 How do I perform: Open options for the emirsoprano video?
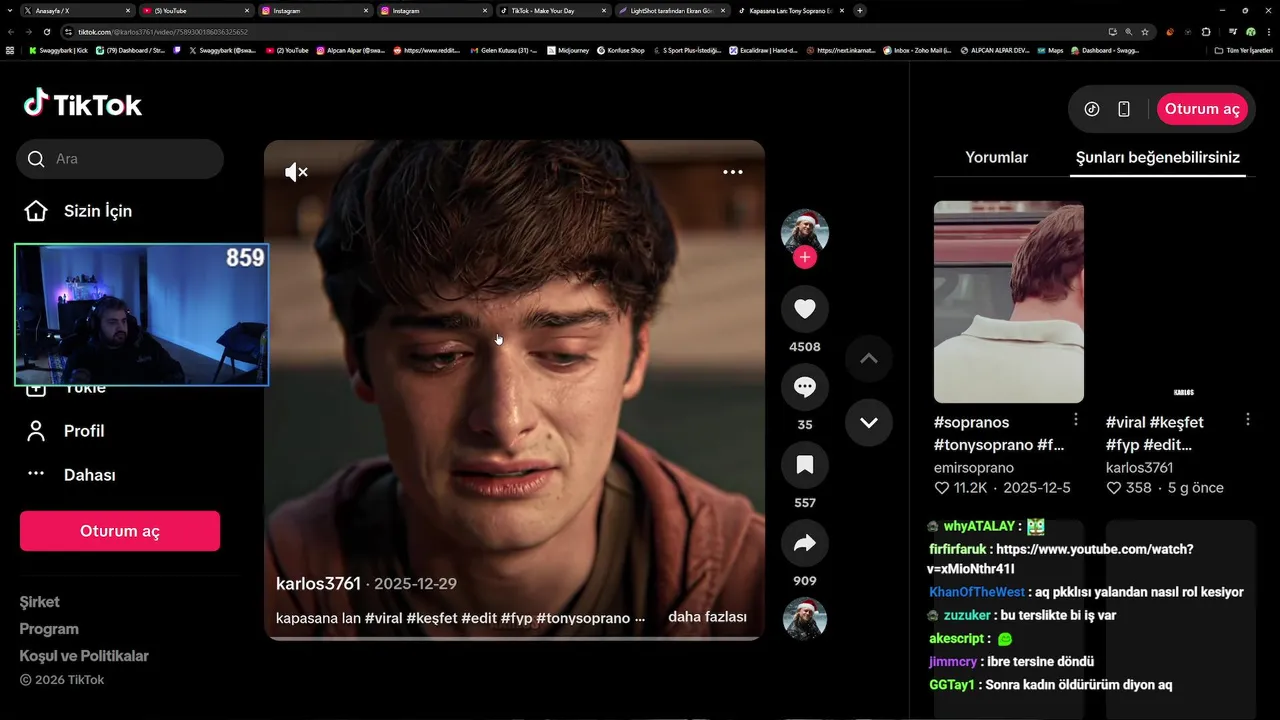point(1076,419)
